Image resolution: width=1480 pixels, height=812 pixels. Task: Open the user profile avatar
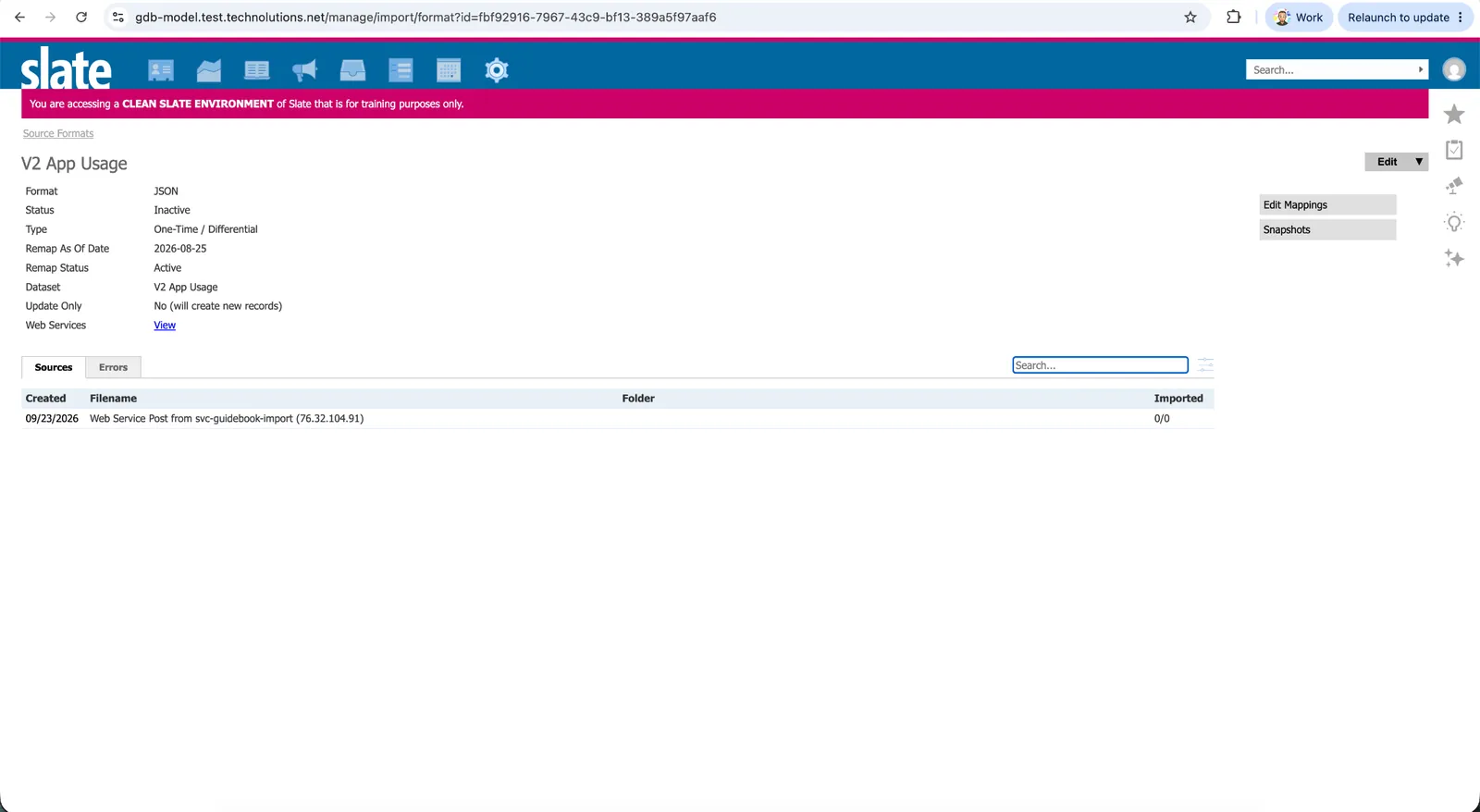click(1454, 69)
